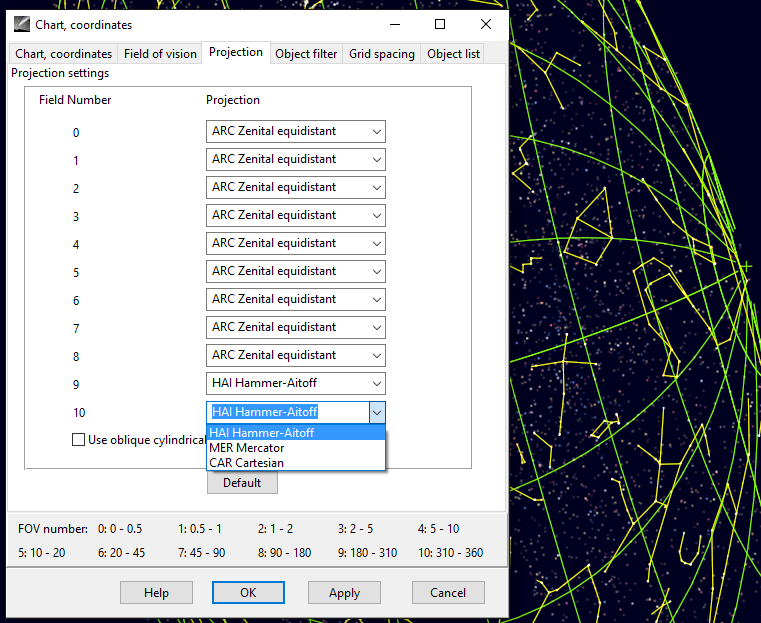Viewport: 761px width, 623px height.
Task: Click FOV range text '7: 45 - 90'
Action: (201, 553)
